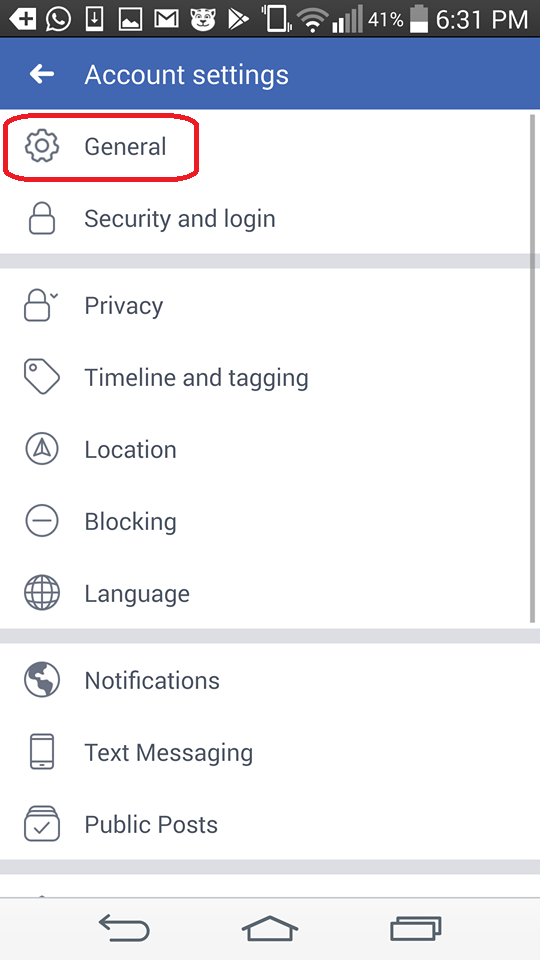
Task: Tap the Notifications earth icon
Action: click(42, 680)
